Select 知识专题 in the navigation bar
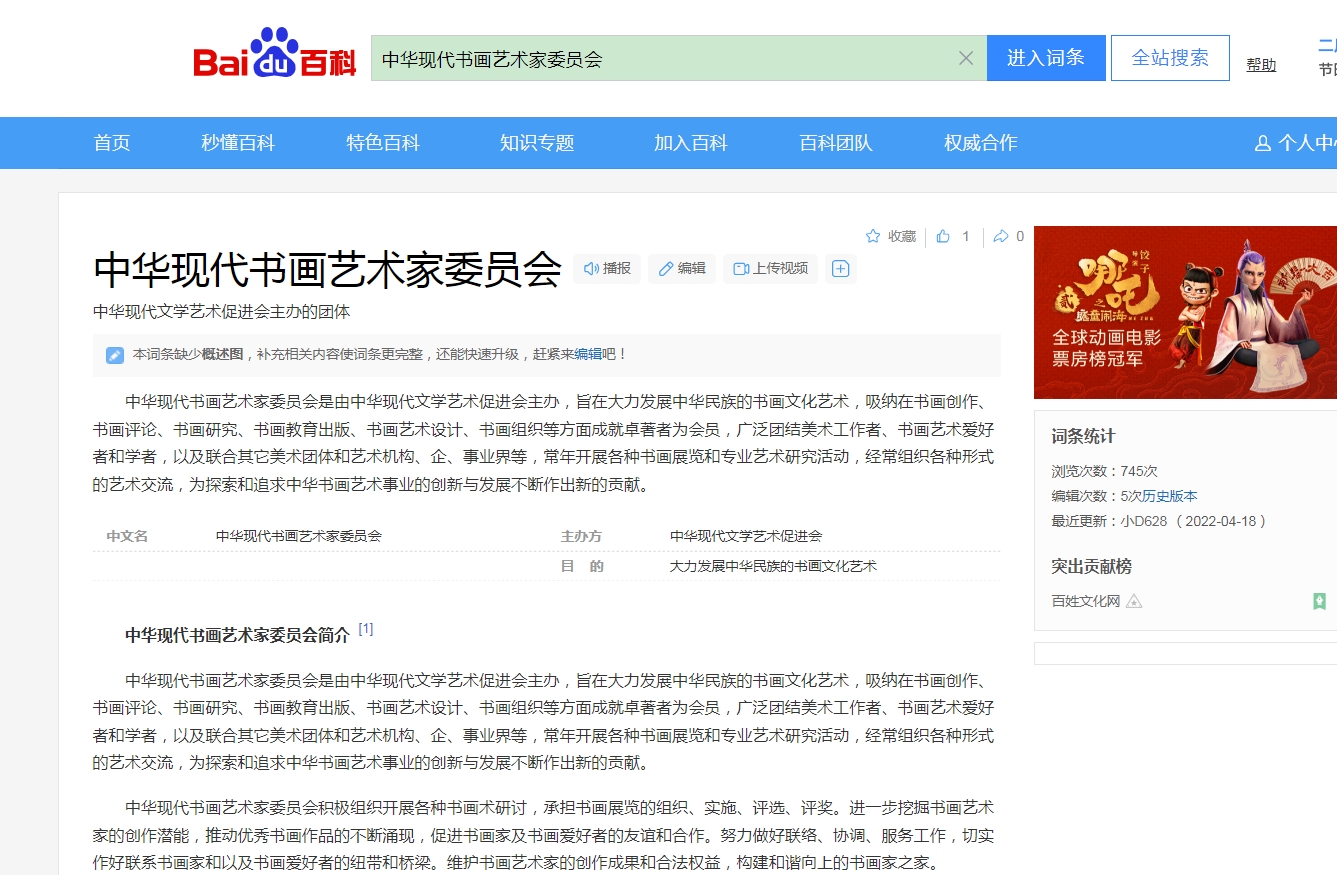 pos(537,143)
